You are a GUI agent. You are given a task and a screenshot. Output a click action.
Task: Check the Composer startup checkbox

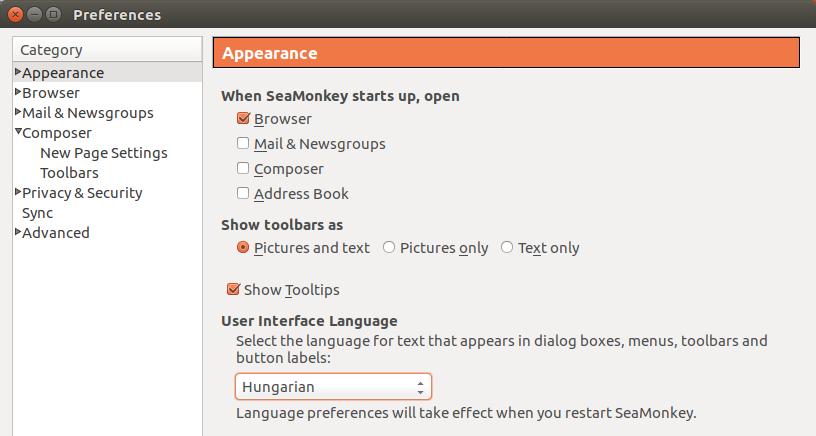coord(243,168)
